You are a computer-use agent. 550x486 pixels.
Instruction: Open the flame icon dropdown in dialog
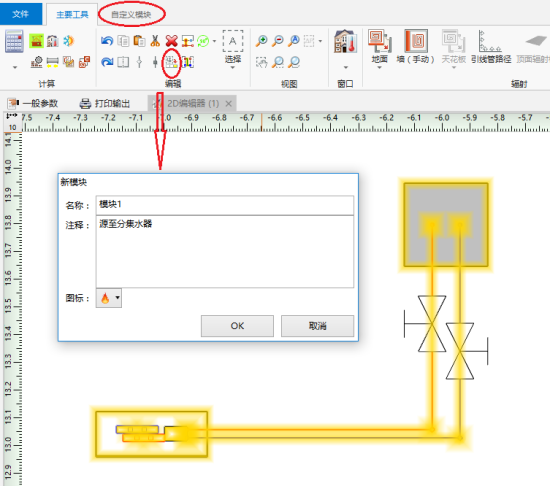[x=109, y=298]
